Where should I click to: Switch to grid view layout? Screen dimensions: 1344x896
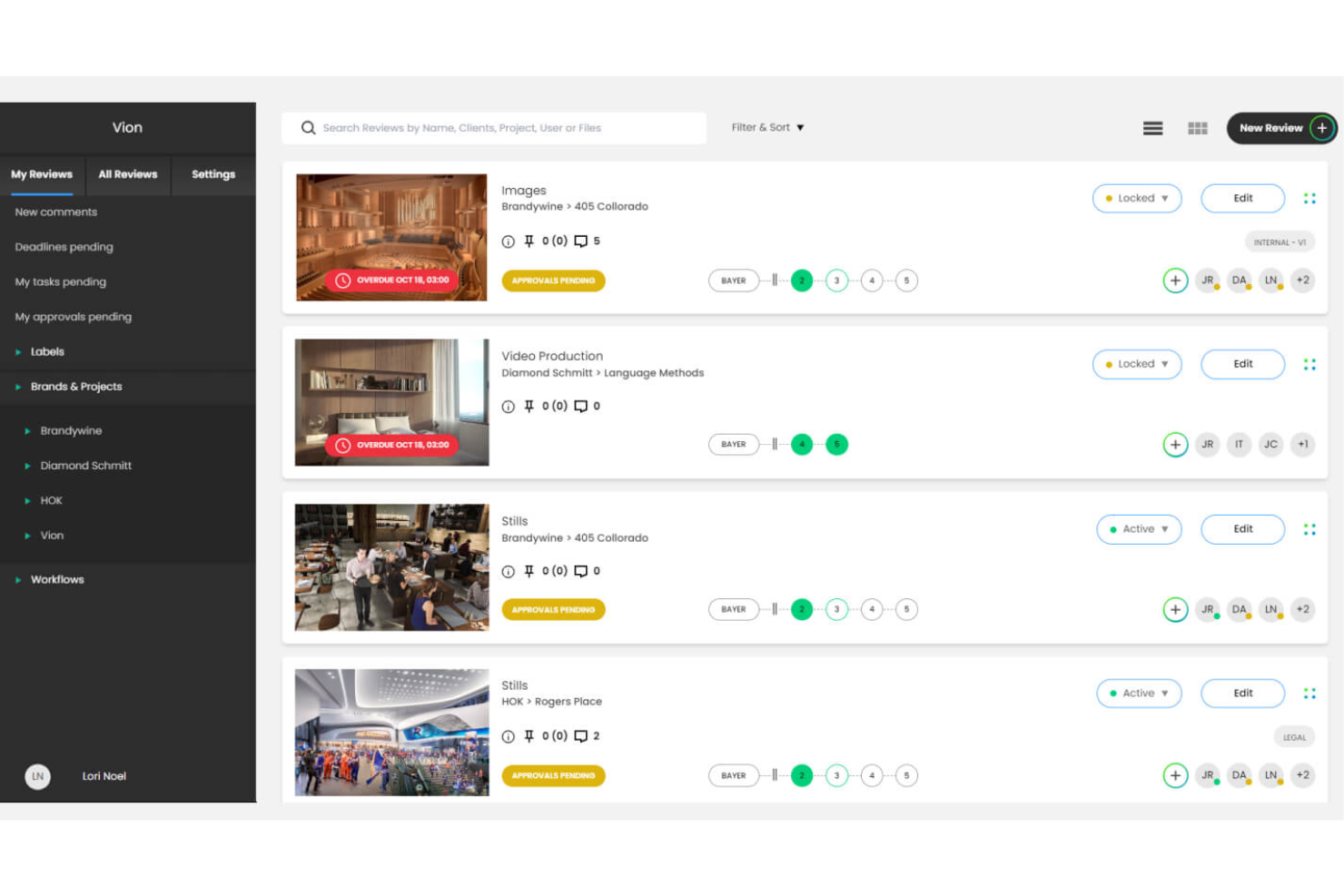click(x=1198, y=128)
